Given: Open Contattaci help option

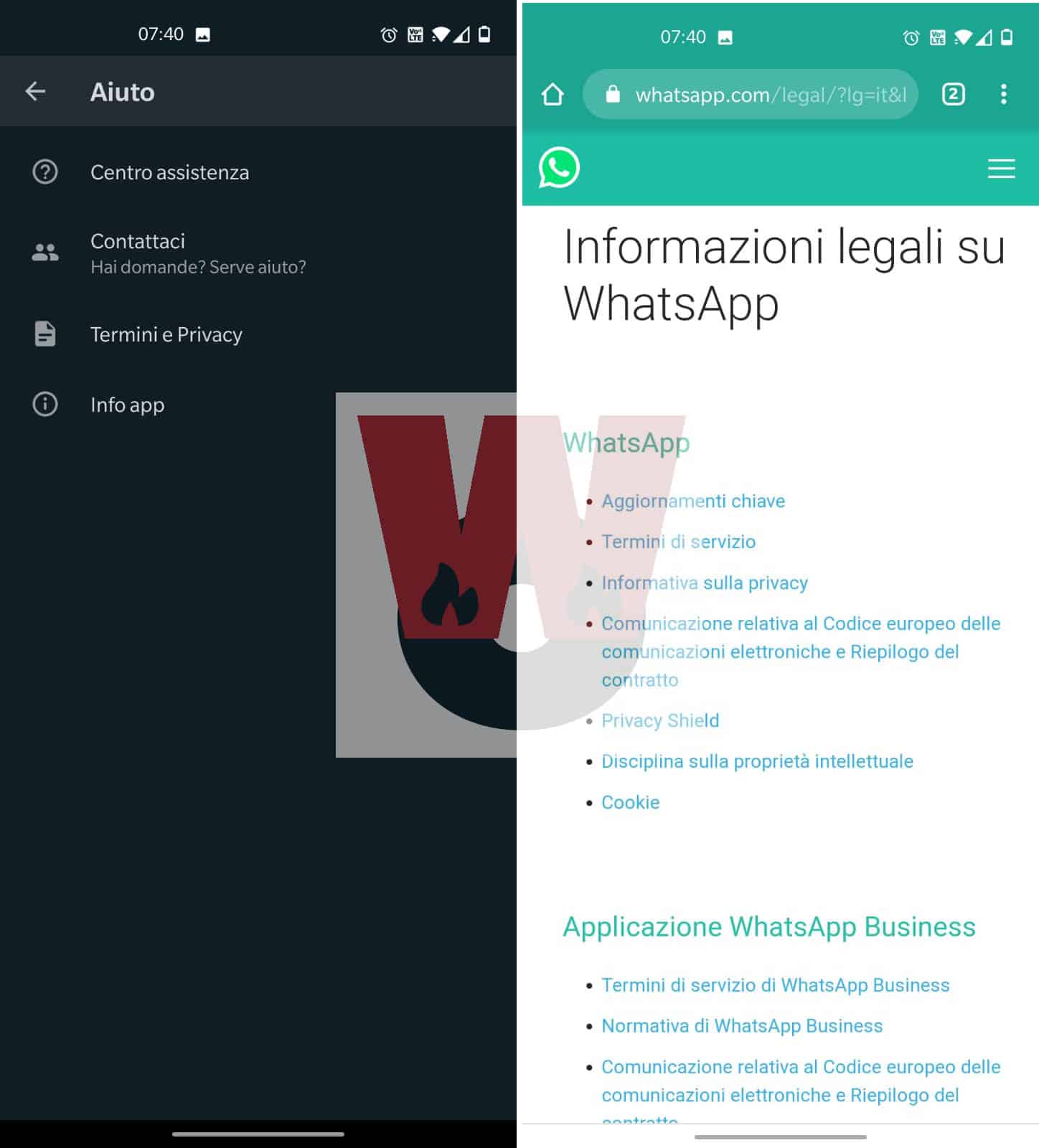Looking at the screenshot, I should tap(258, 253).
